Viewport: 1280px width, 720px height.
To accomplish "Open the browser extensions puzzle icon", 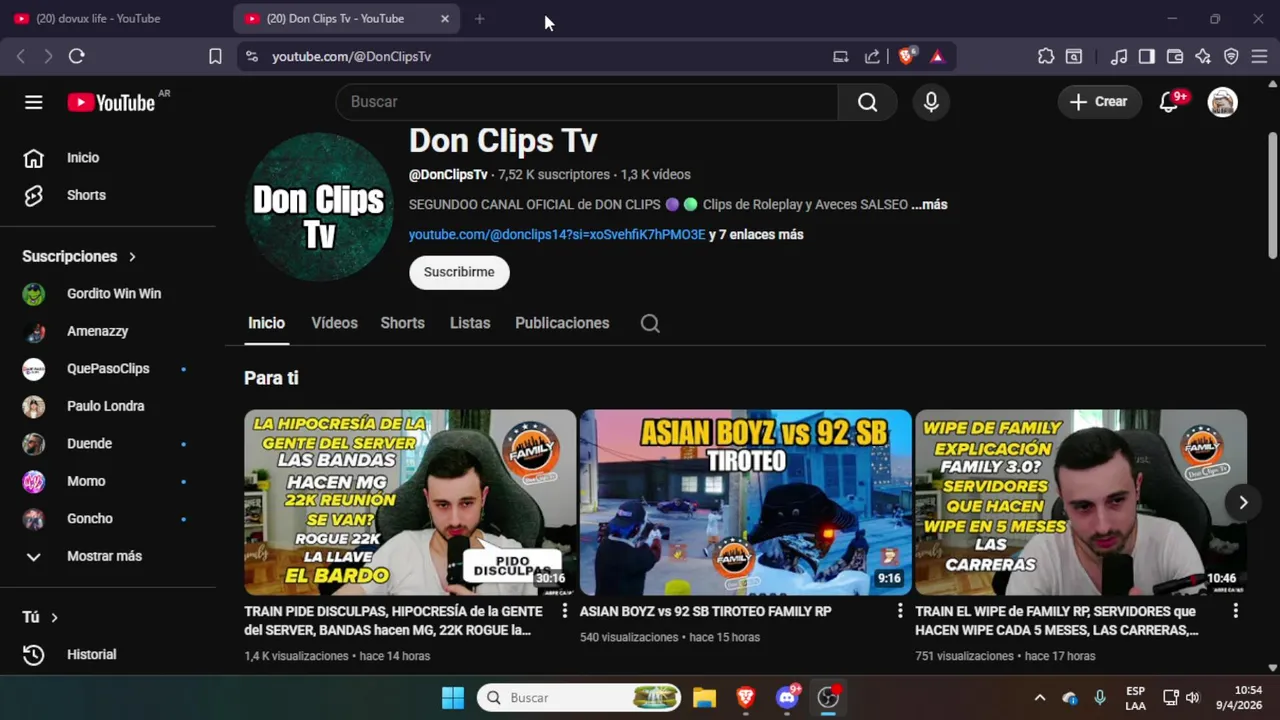I will point(1046,57).
